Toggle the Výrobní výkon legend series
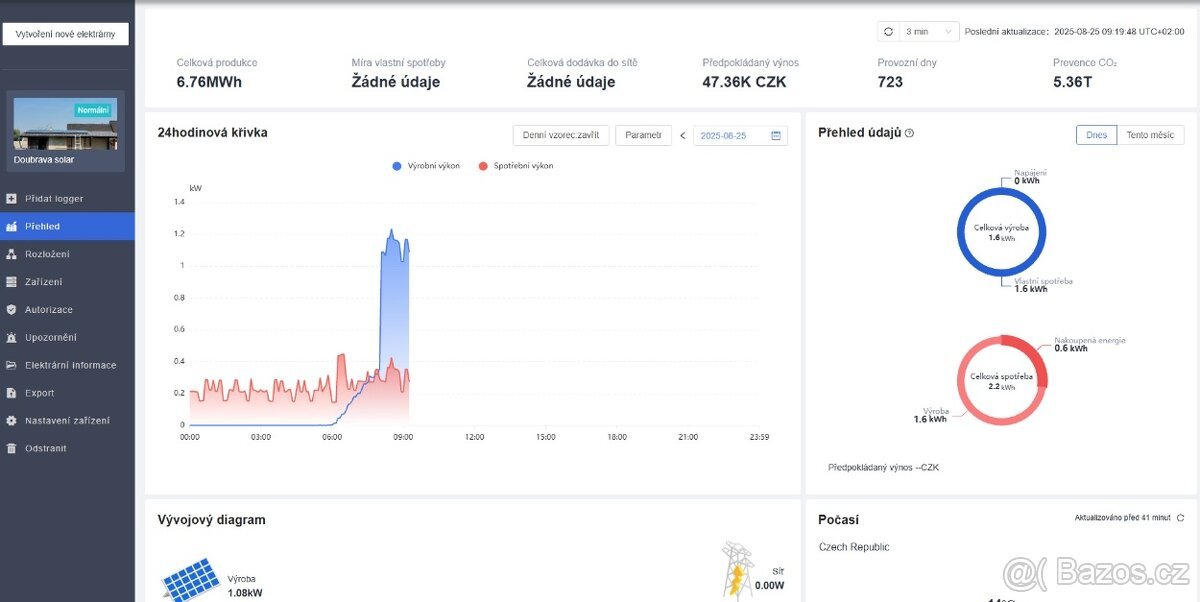Image resolution: width=1200 pixels, height=602 pixels. pos(426,166)
